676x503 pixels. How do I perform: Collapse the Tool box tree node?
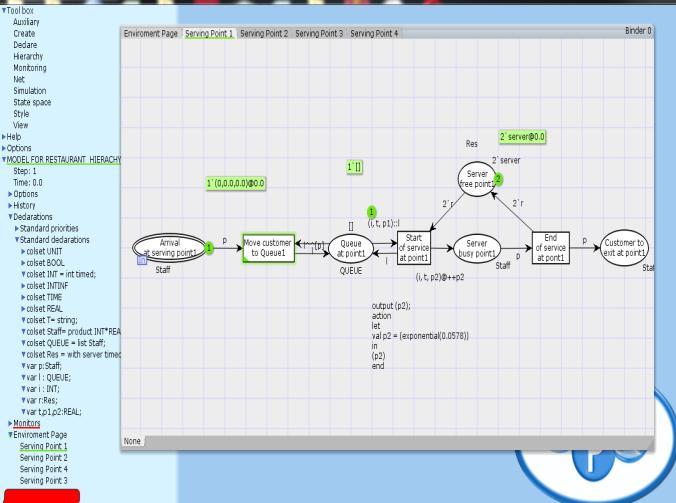pos(4,10)
